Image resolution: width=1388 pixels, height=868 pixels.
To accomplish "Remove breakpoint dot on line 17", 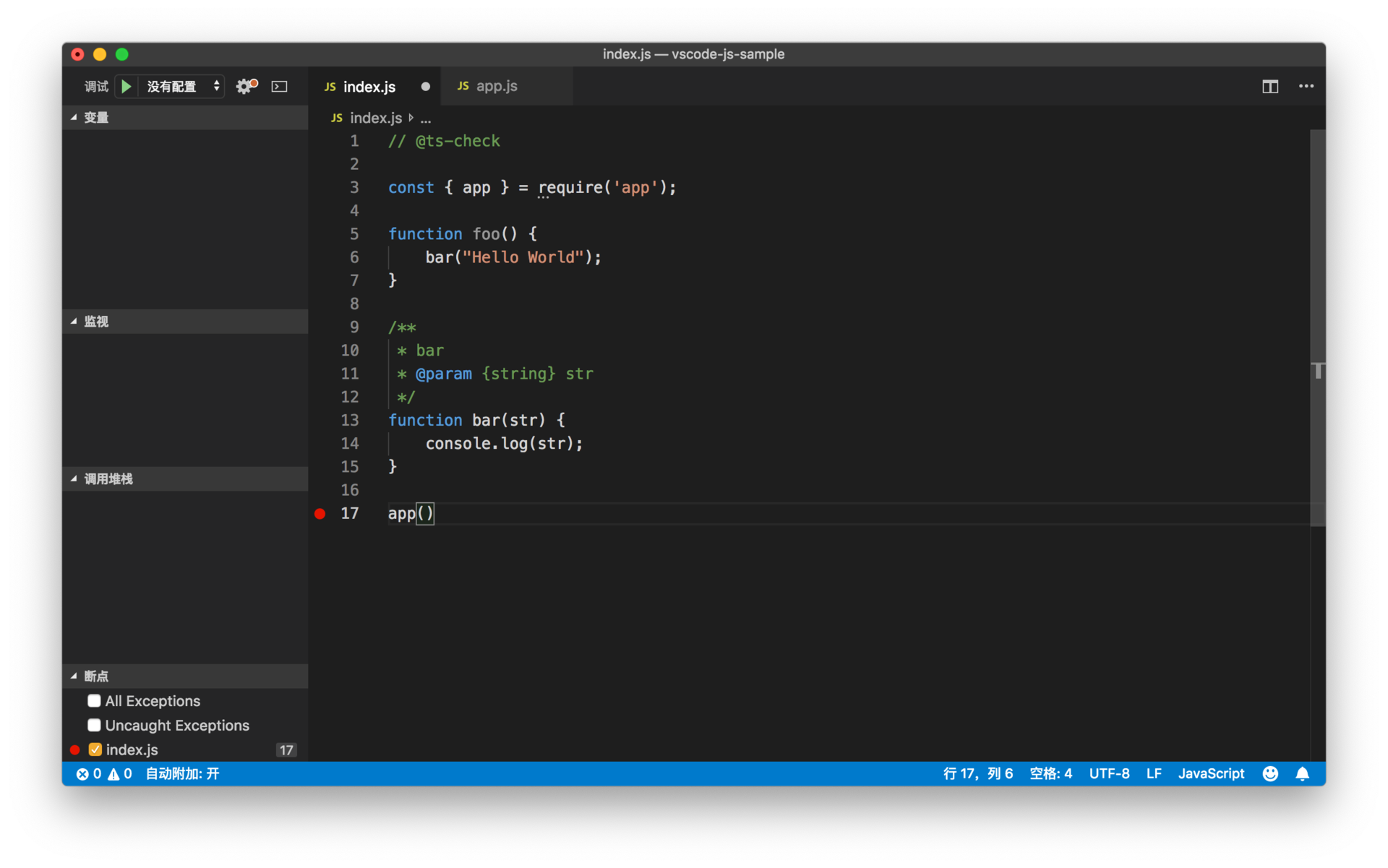I will click(x=320, y=514).
